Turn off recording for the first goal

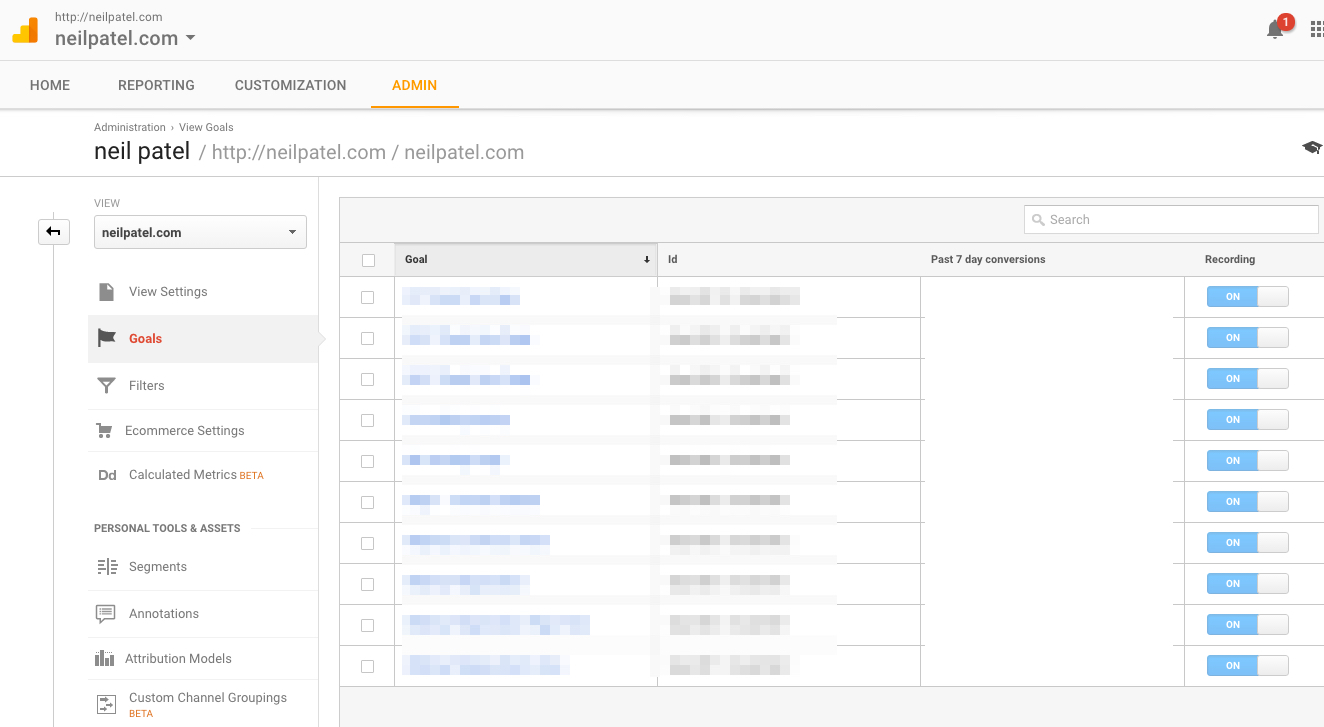(1247, 297)
